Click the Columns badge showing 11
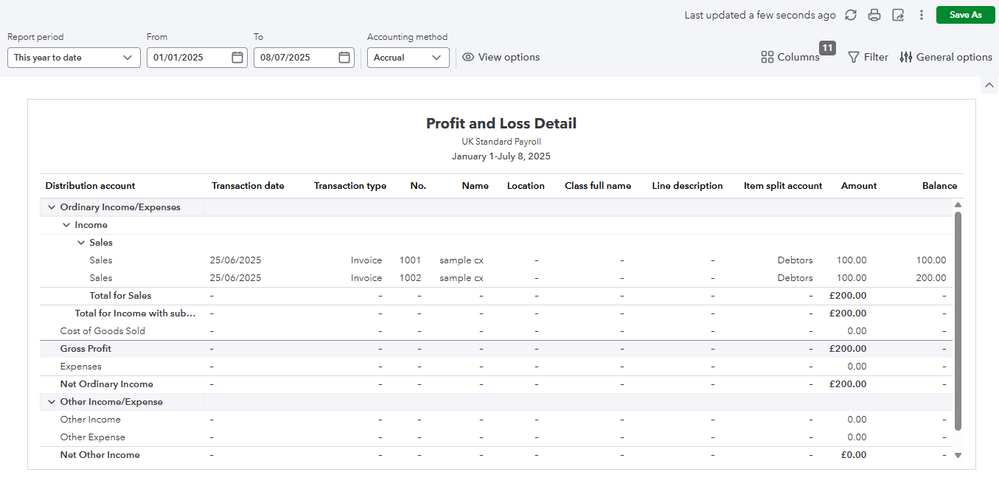This screenshot has height=478, width=999. pos(827,48)
